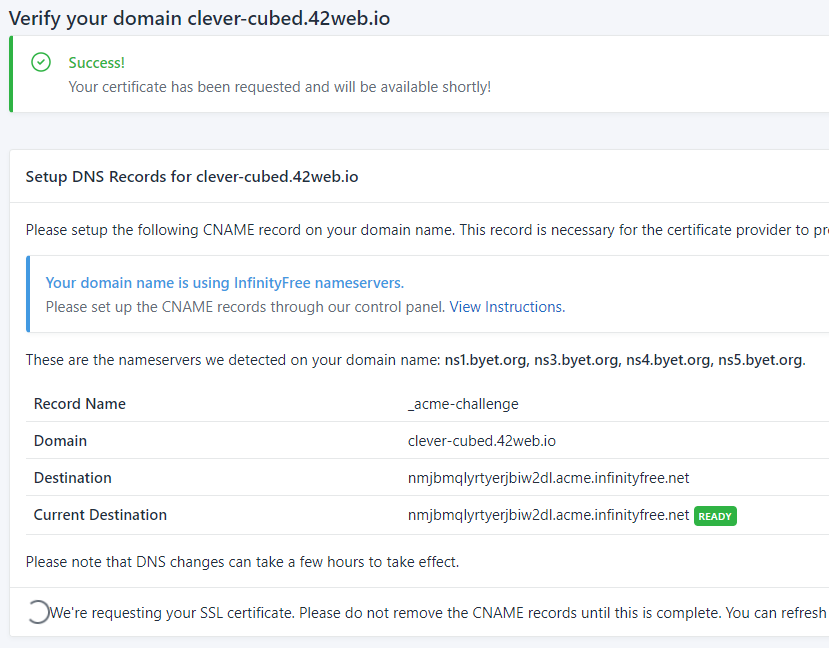
Task: Click the green success checkmark icon
Action: [x=41, y=63]
